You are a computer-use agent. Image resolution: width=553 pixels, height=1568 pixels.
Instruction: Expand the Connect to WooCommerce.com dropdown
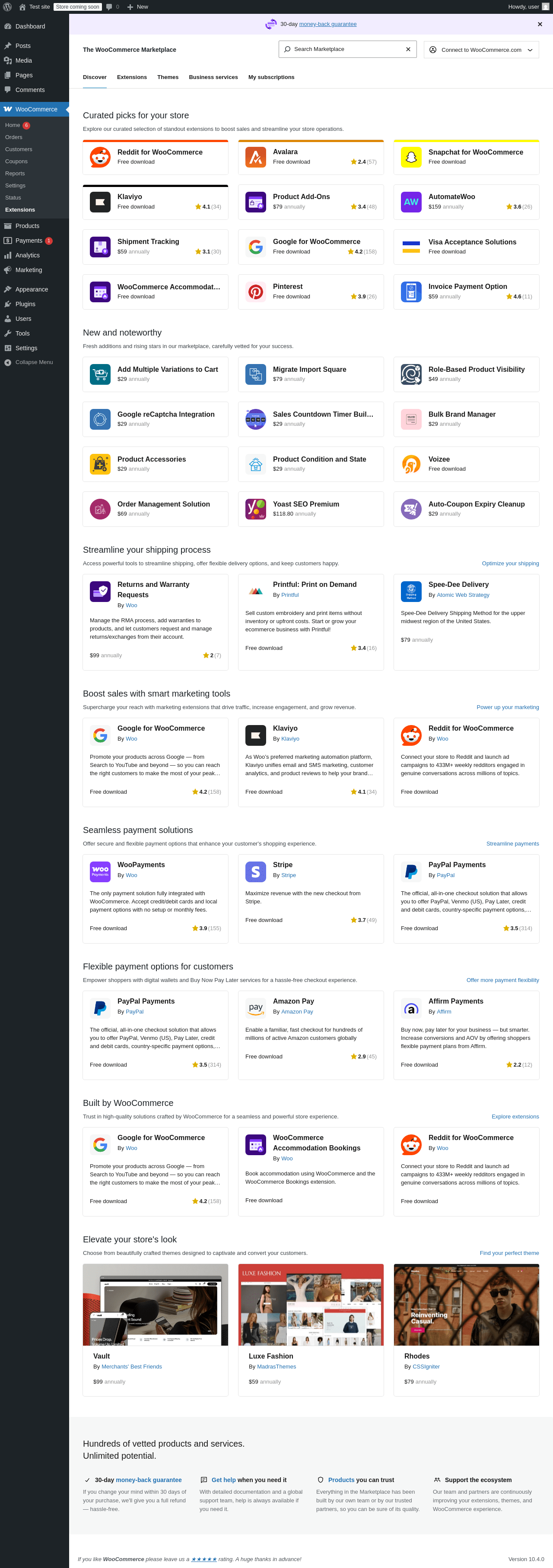[481, 50]
